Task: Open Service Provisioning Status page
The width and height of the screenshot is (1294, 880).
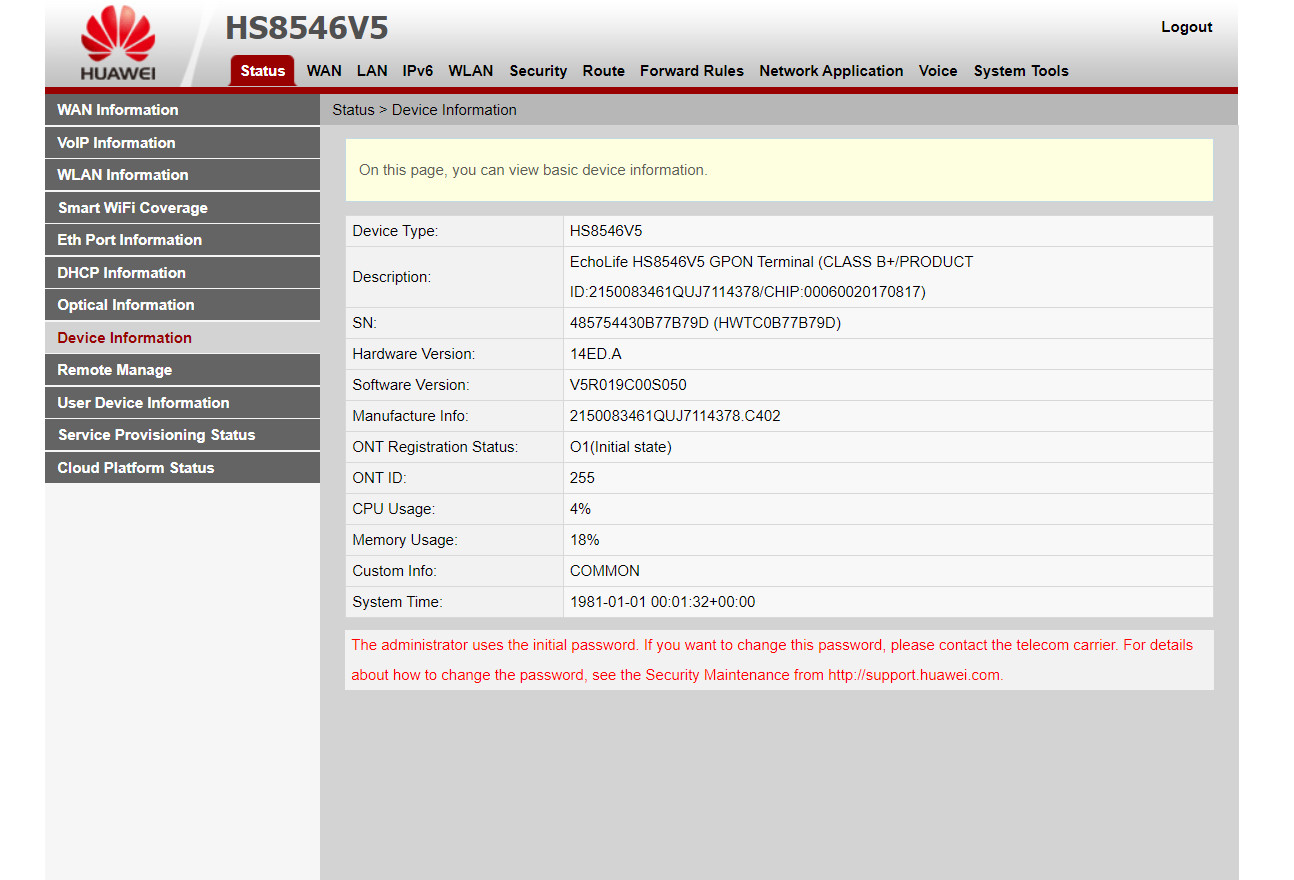Action: [156, 435]
